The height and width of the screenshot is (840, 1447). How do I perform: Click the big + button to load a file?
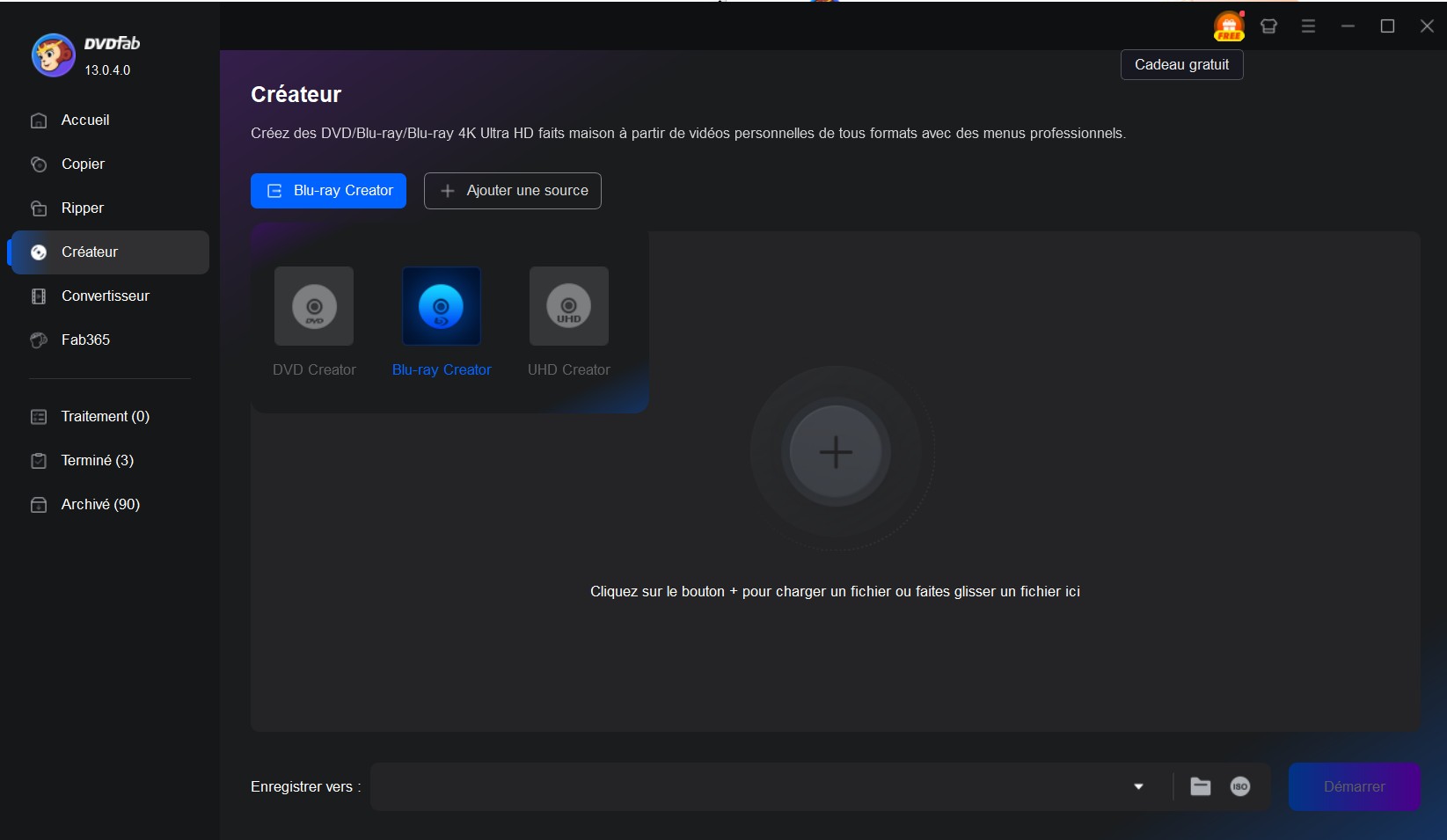point(837,451)
